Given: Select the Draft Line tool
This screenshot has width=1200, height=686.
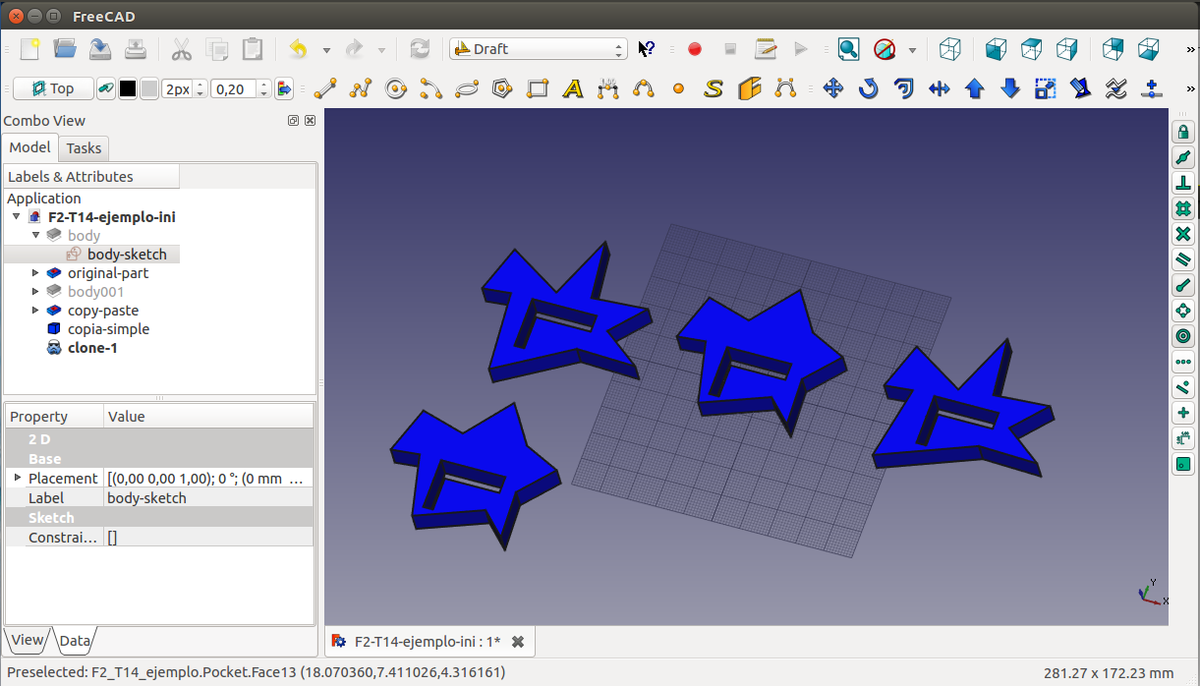Looking at the screenshot, I should pos(324,89).
